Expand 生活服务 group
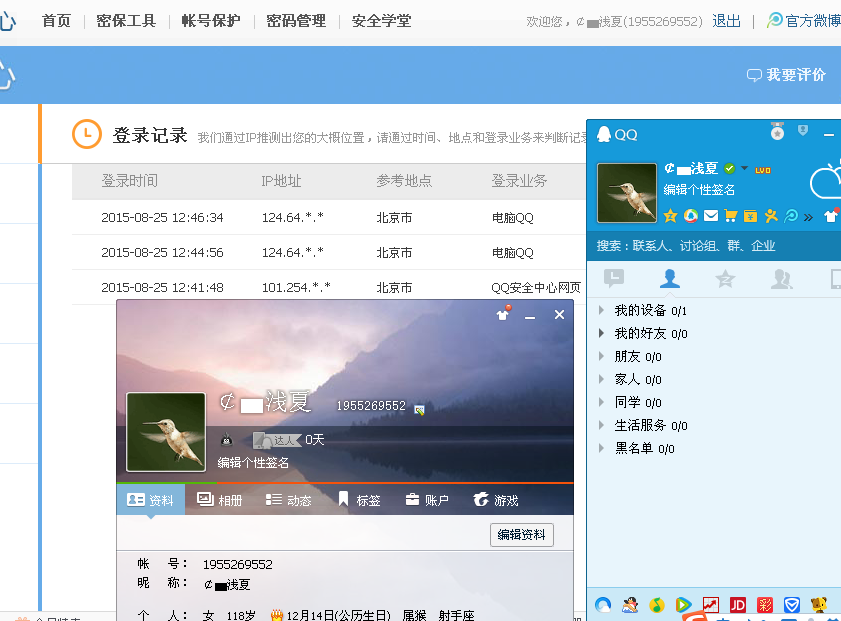Image resolution: width=841 pixels, height=621 pixels. (x=601, y=425)
